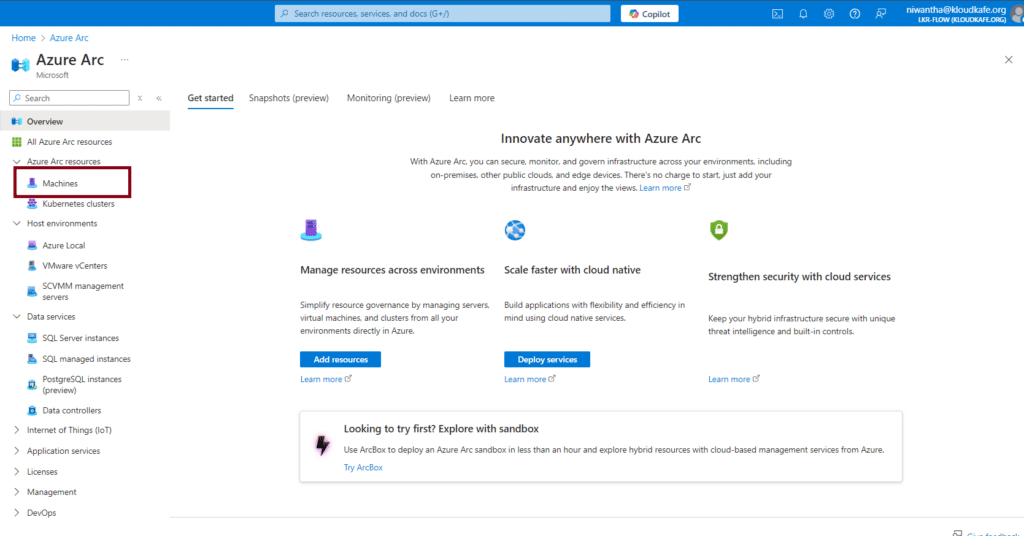Focus the top search resources field
The image size is (1024, 536).
click(442, 14)
